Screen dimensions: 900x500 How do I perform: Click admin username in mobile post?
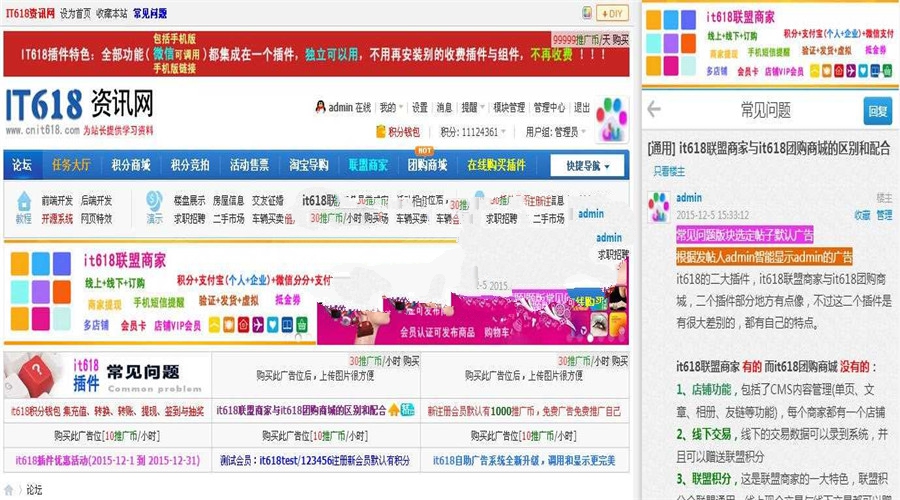point(689,197)
